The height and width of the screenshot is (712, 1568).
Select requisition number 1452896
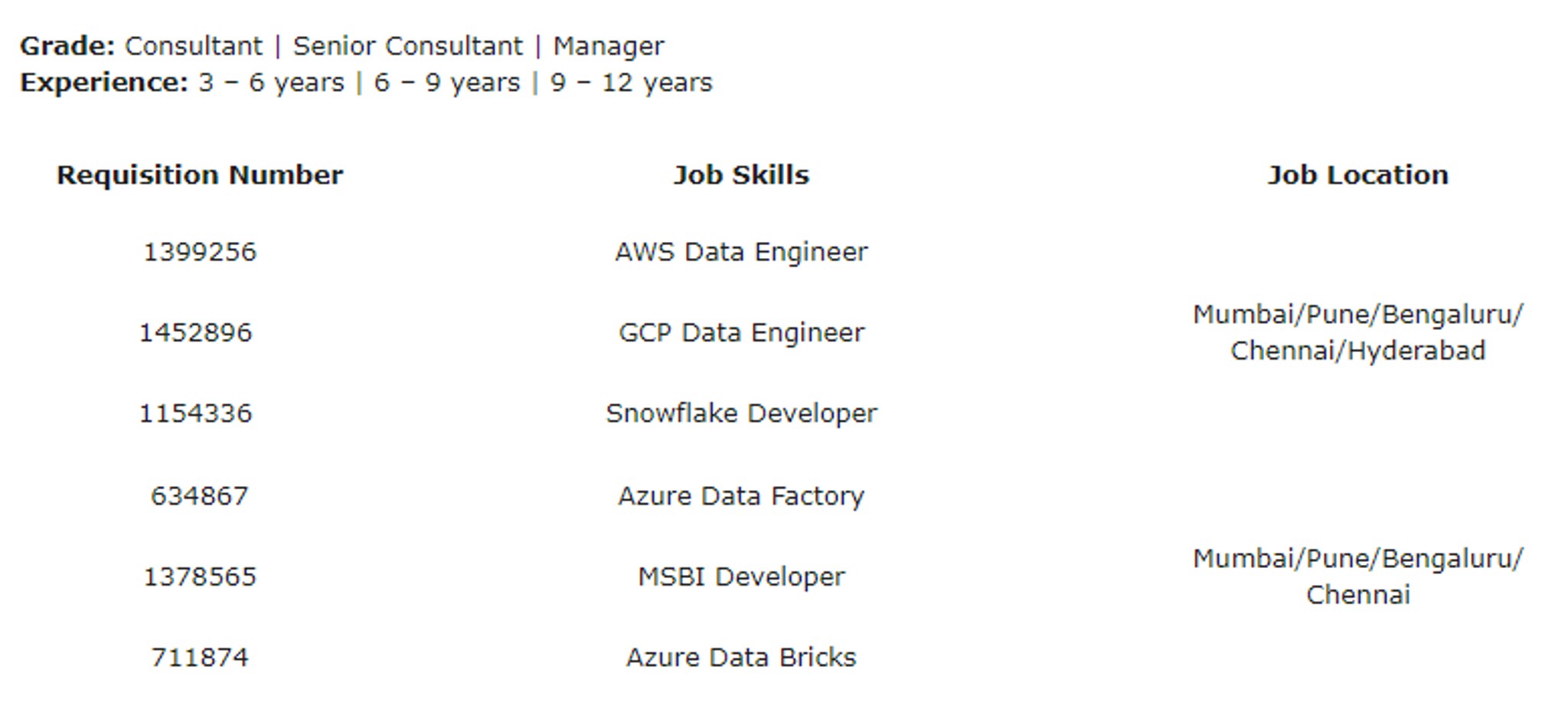pos(195,333)
